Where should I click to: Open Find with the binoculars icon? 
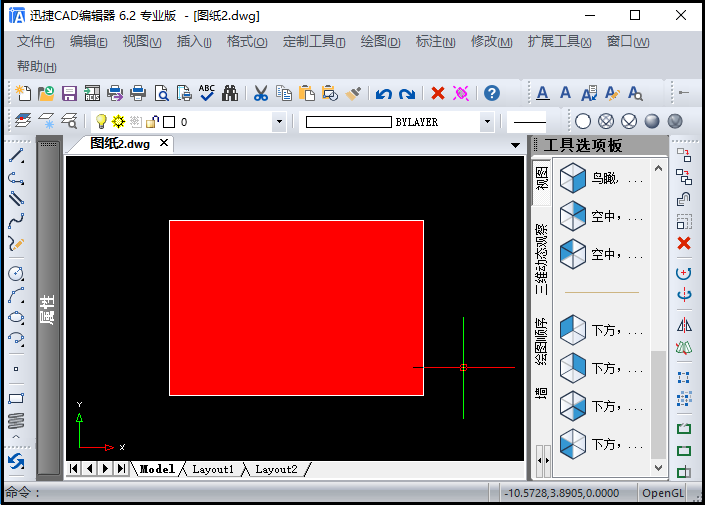point(230,93)
